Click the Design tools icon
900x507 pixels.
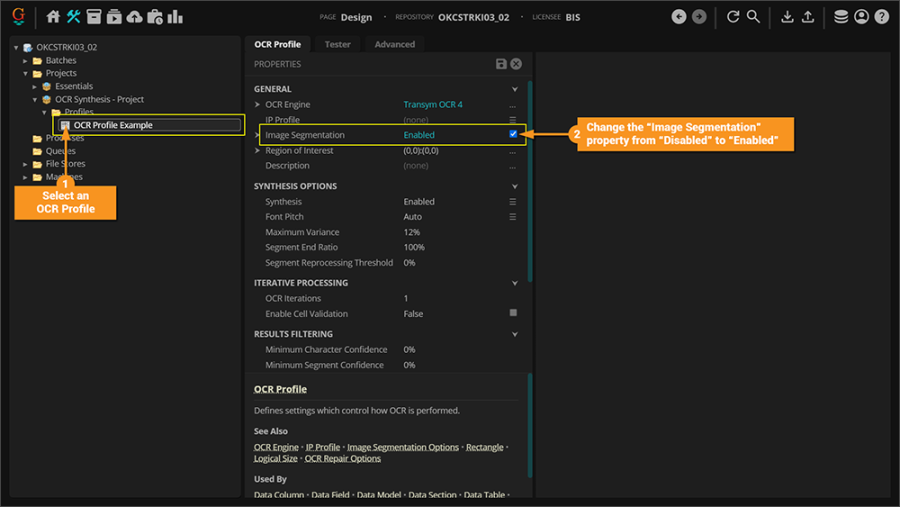[x=73, y=17]
